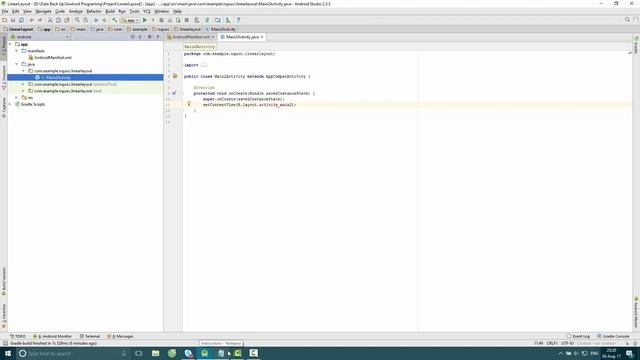Click the class gutter icon beside MainActivity

tap(175, 76)
